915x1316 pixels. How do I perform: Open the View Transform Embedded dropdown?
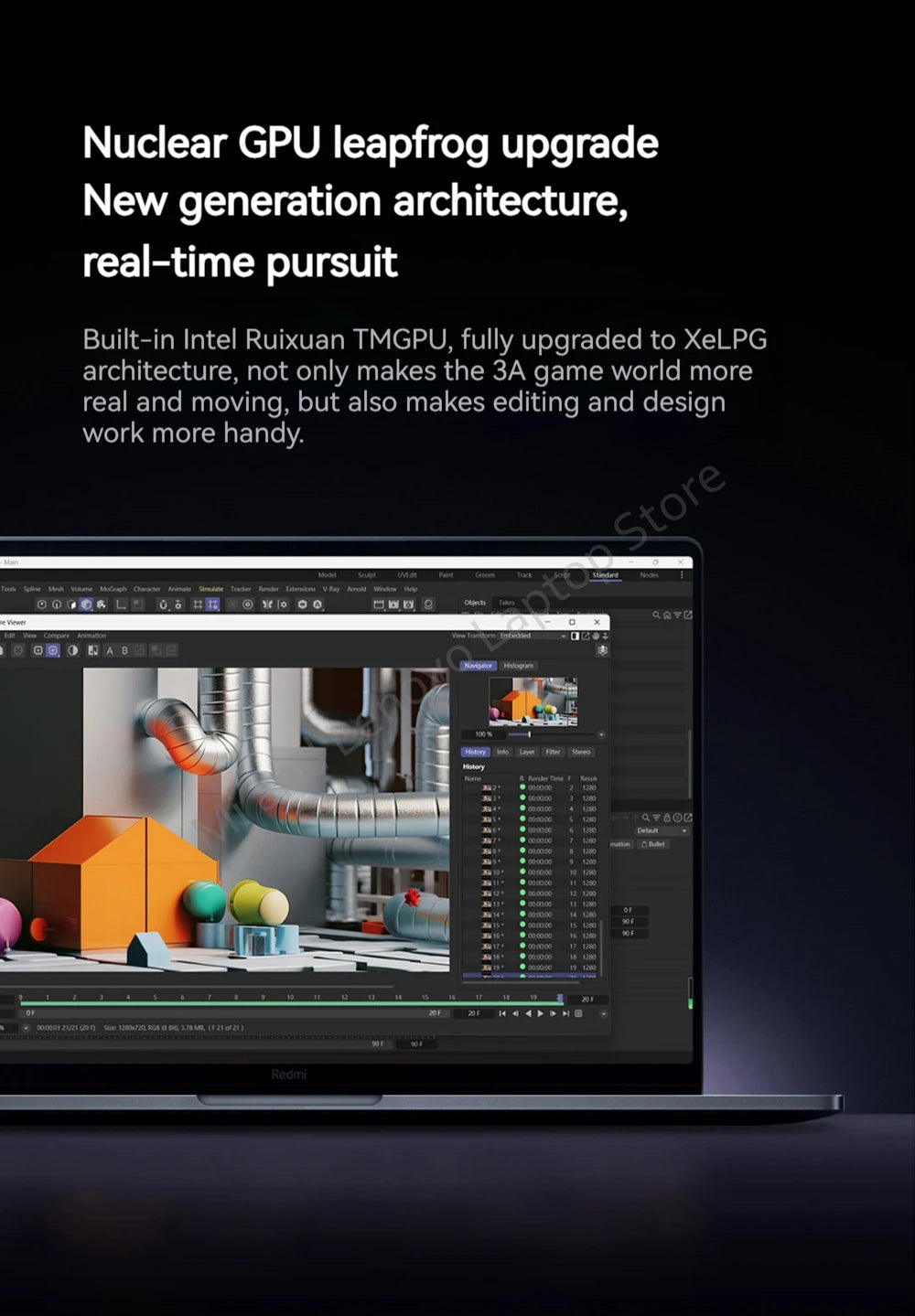(532, 636)
